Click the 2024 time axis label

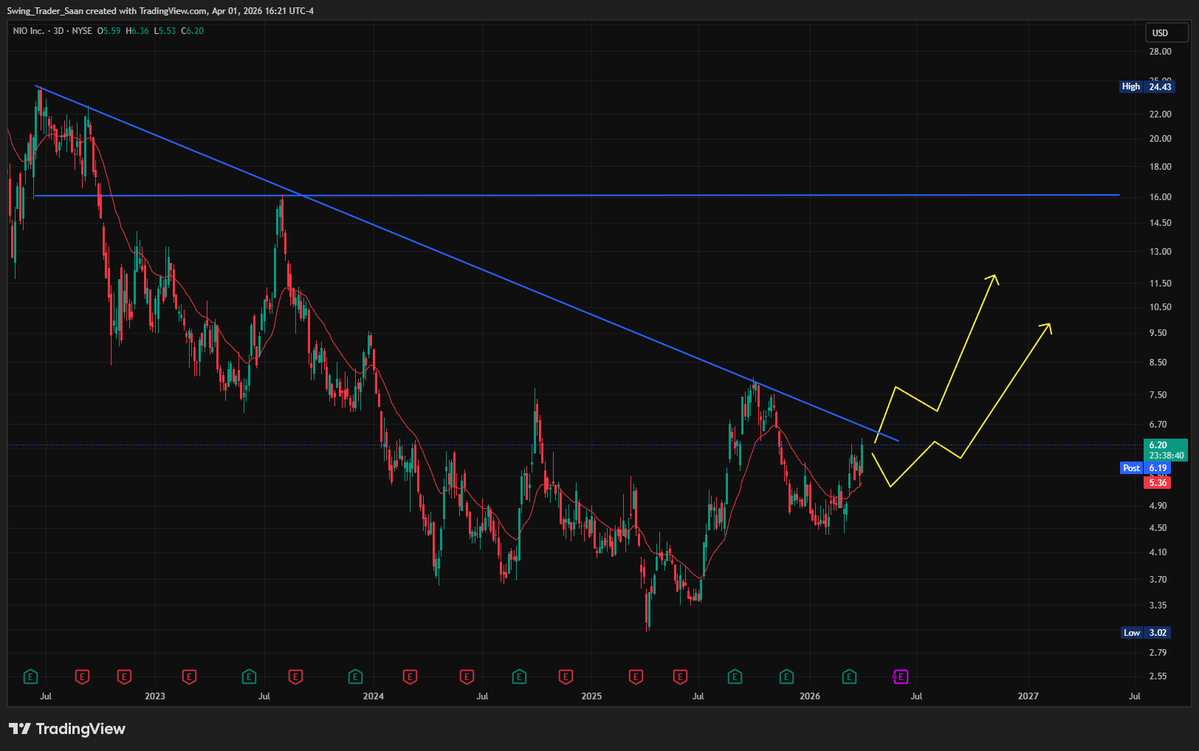pos(373,696)
